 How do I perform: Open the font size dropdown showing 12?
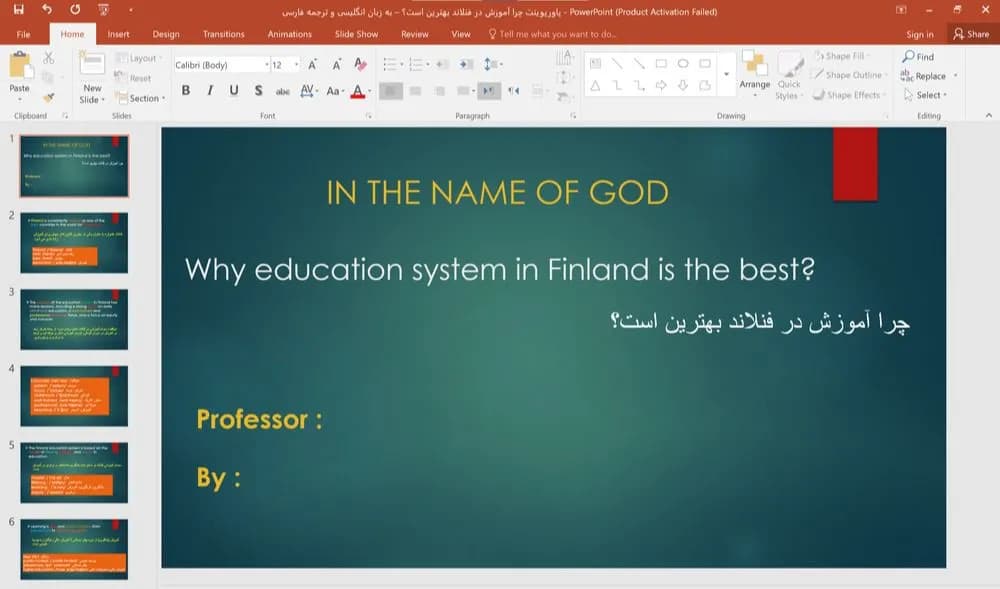[297, 65]
